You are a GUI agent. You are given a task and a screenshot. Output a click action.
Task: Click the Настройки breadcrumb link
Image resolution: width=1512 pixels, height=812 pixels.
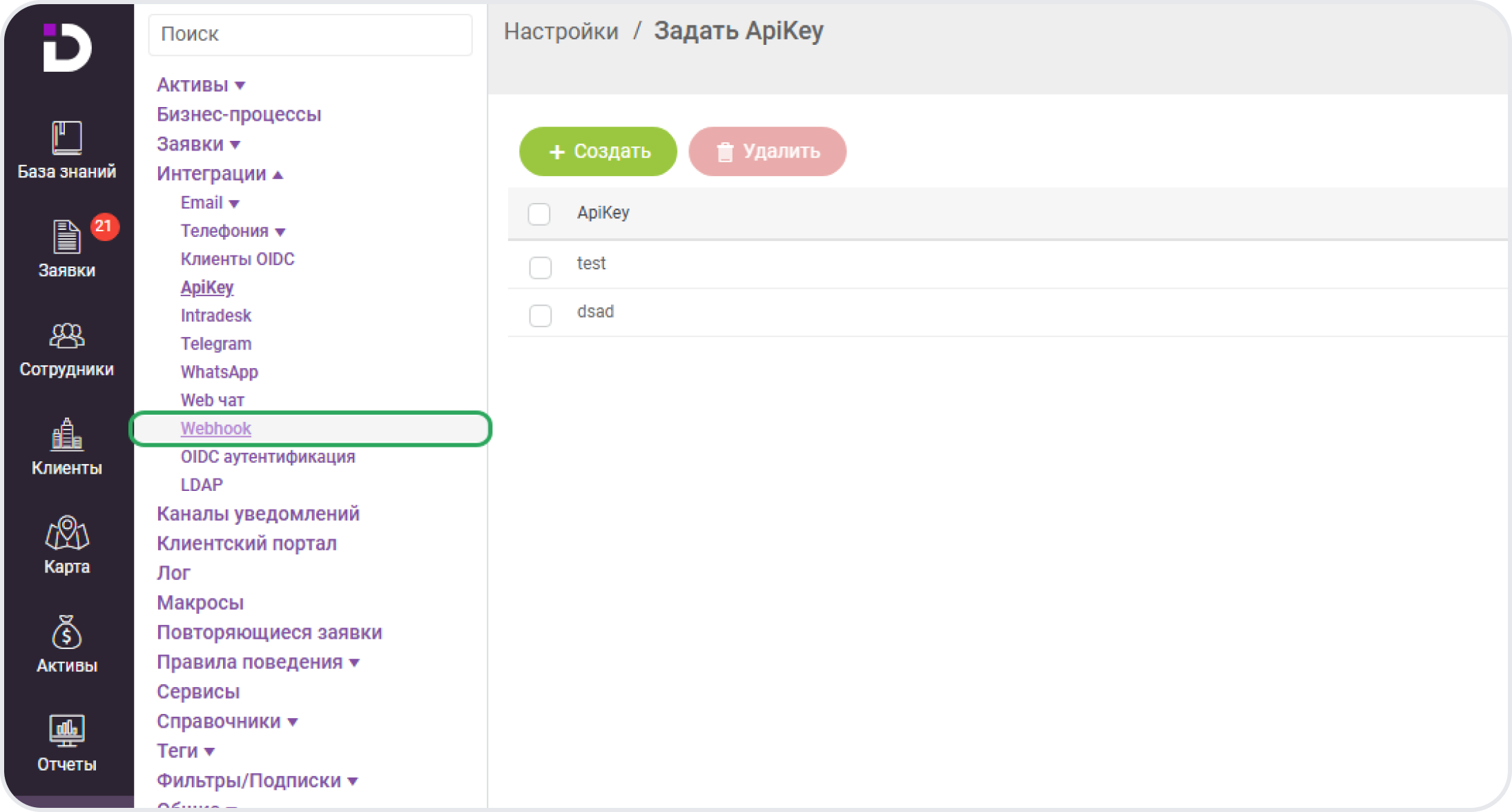click(x=561, y=31)
